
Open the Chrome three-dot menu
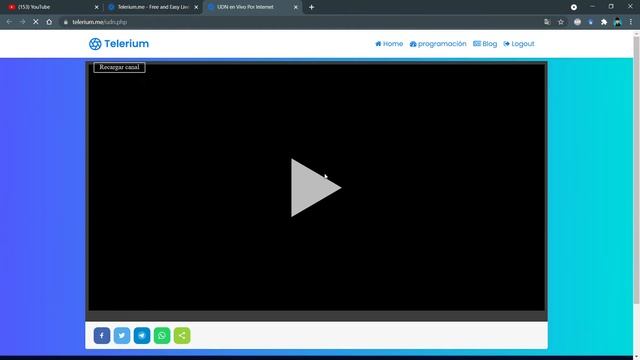[631, 22]
